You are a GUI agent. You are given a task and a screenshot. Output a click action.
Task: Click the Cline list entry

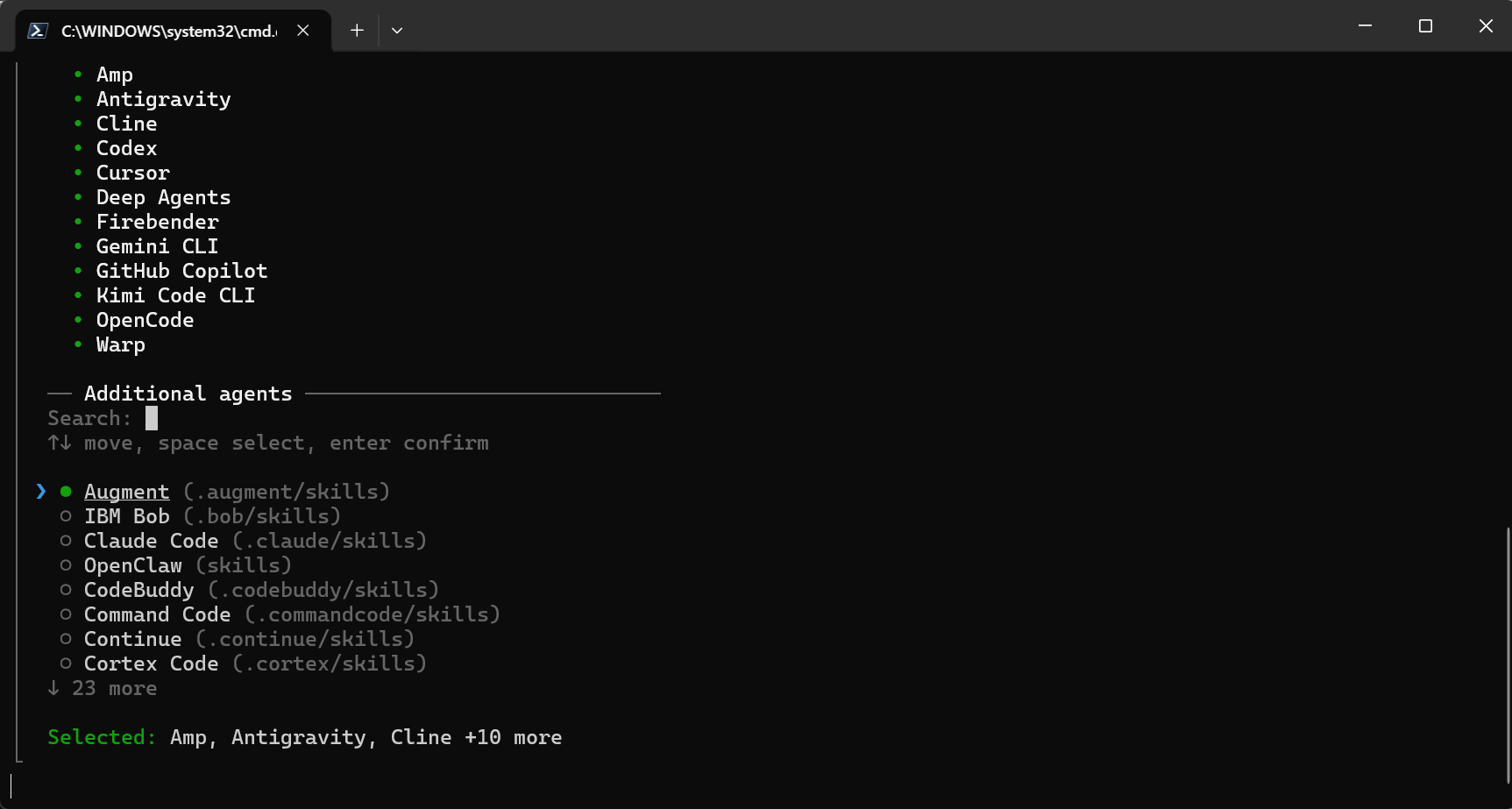(127, 124)
